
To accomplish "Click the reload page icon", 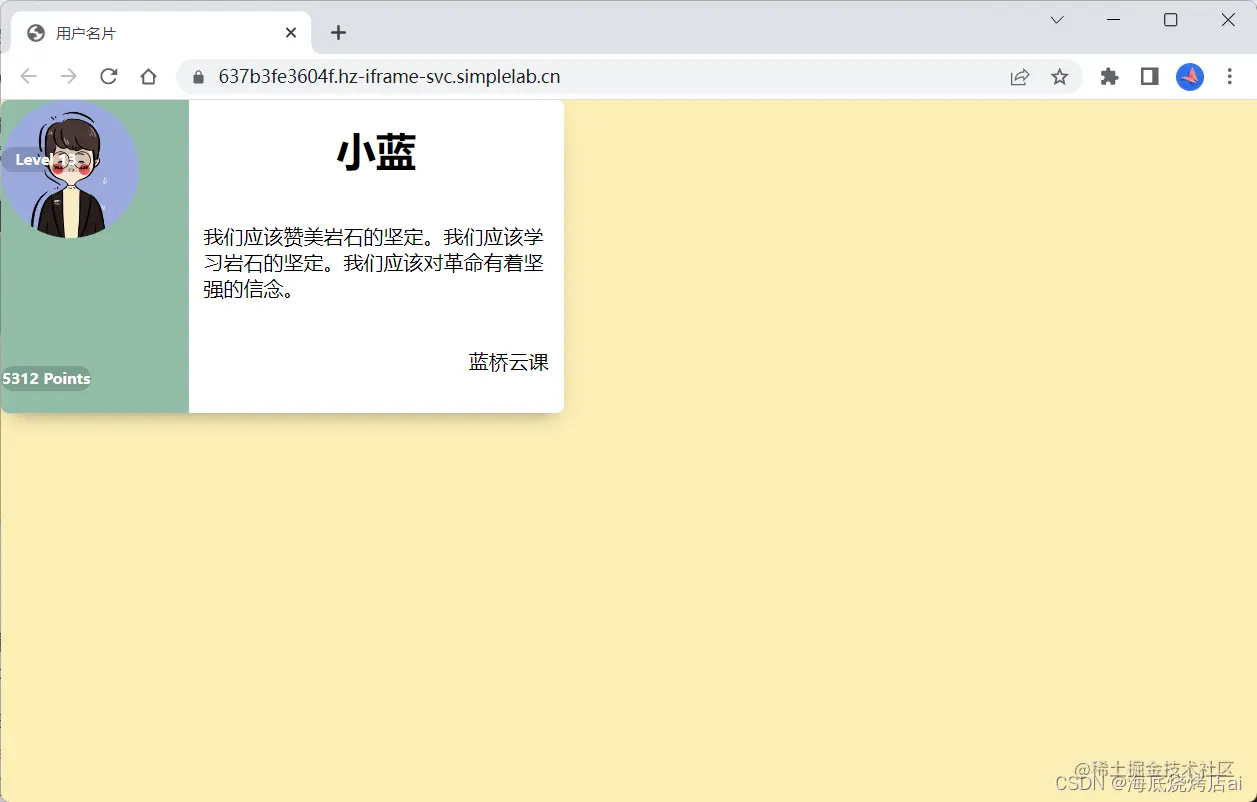I will click(x=109, y=76).
